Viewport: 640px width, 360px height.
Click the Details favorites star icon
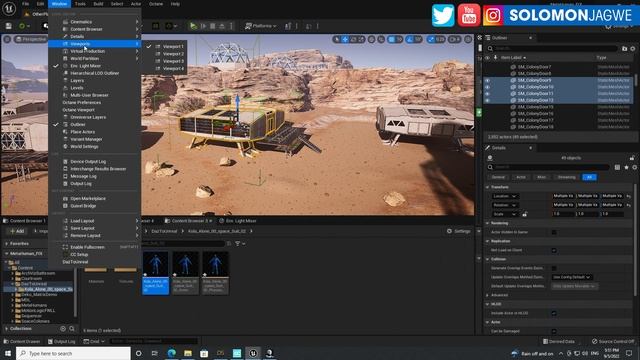(x=626, y=167)
